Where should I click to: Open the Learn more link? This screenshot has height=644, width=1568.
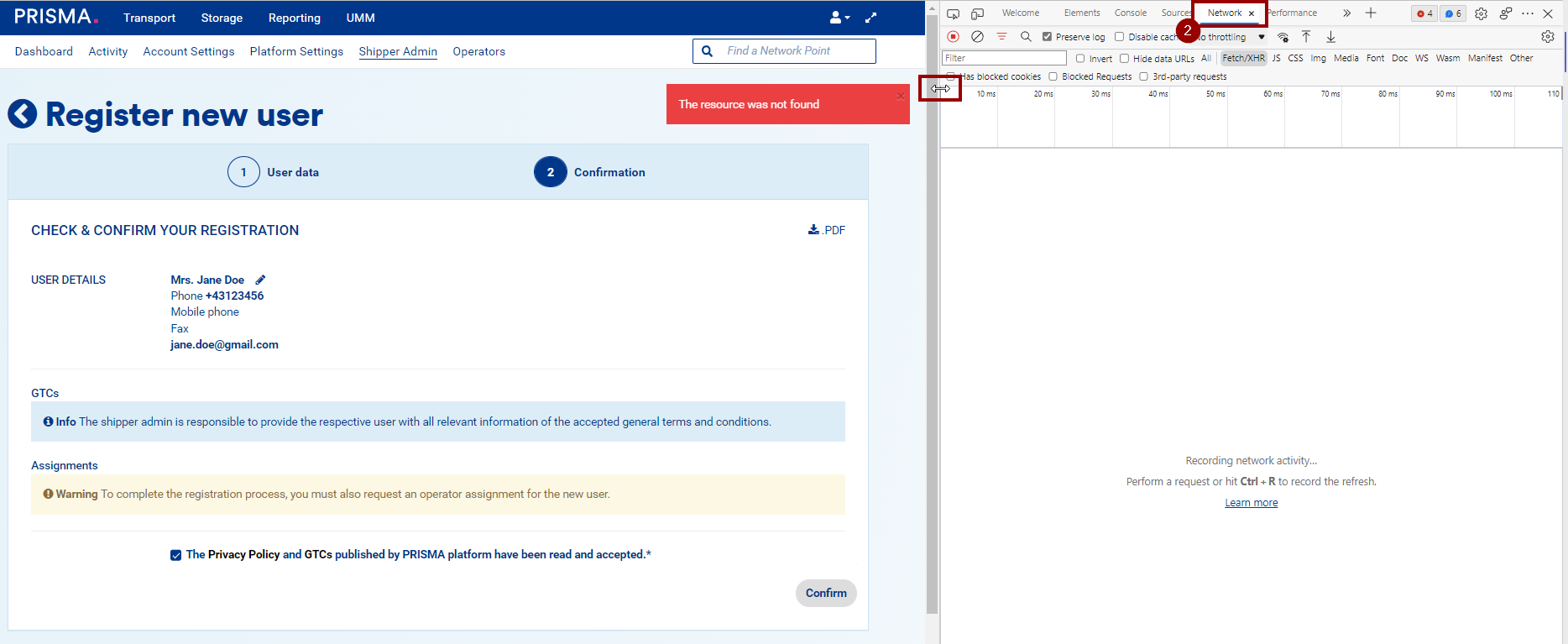click(x=1251, y=503)
